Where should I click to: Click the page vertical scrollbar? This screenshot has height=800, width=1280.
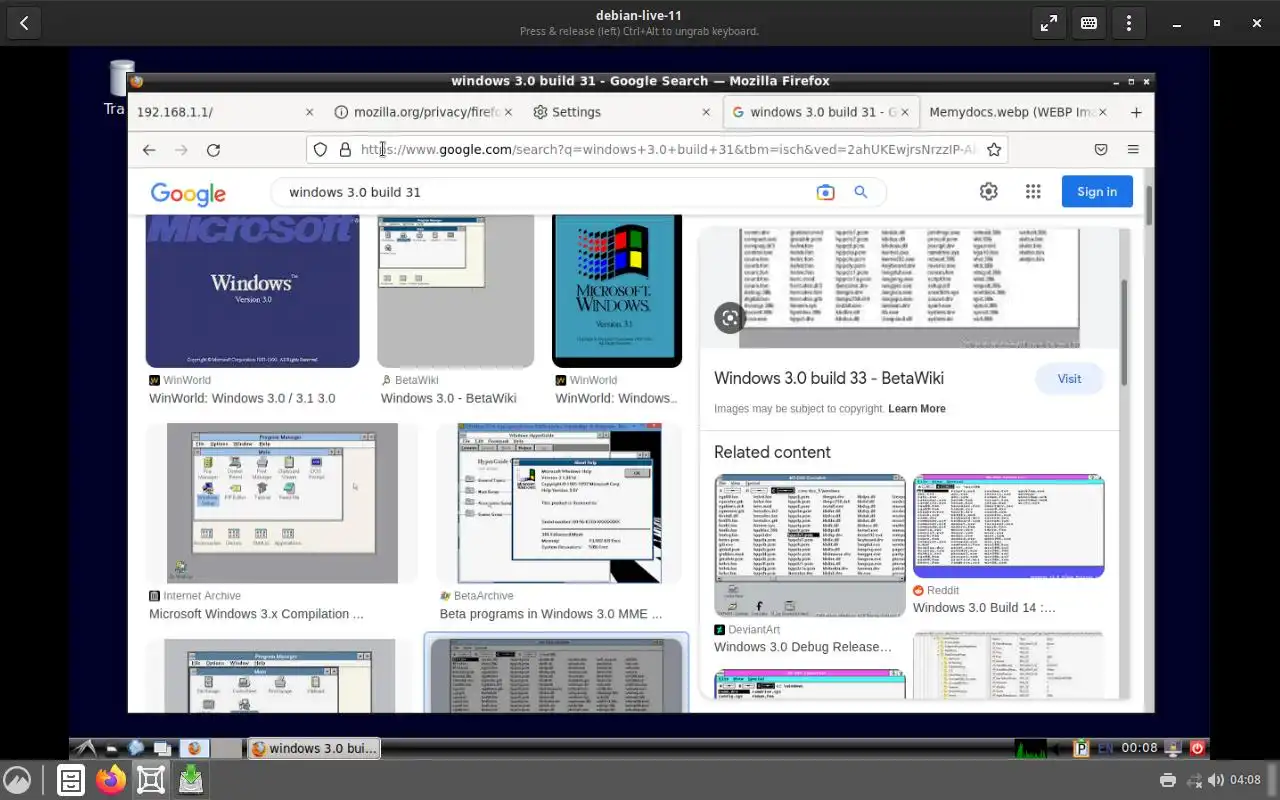tap(1149, 205)
